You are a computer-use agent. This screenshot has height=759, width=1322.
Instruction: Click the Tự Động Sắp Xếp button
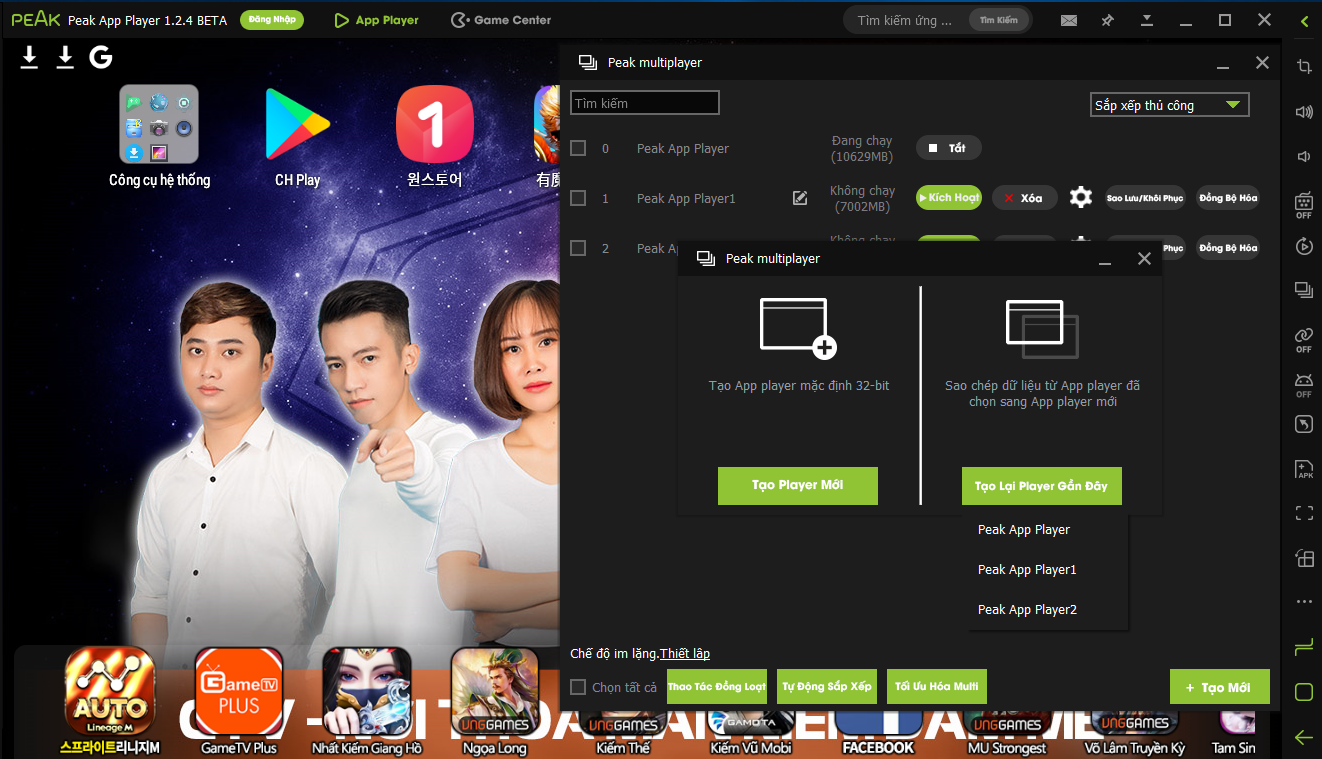827,687
